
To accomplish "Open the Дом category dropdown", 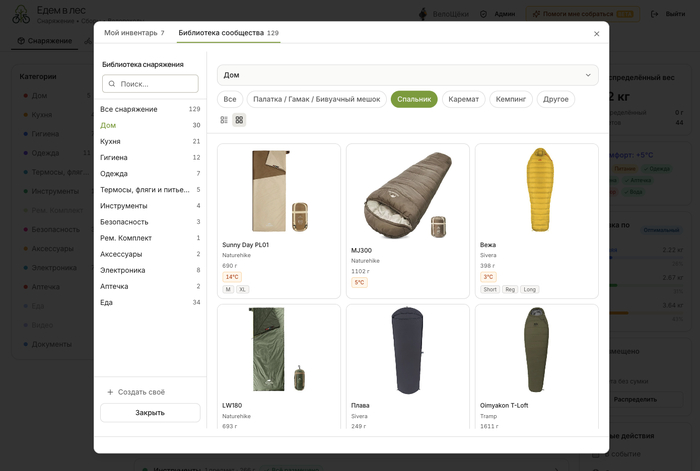I will tap(408, 75).
